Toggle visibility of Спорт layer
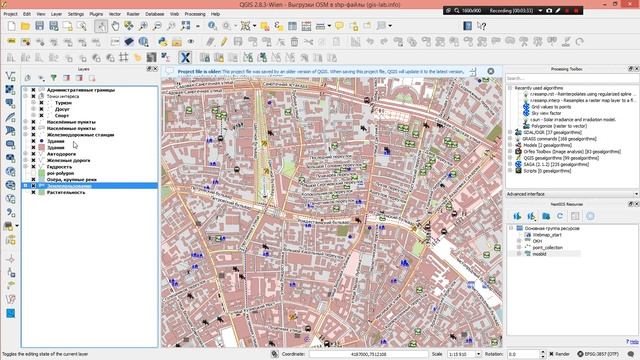Image resolution: width=640 pixels, height=360 pixels. [42, 116]
